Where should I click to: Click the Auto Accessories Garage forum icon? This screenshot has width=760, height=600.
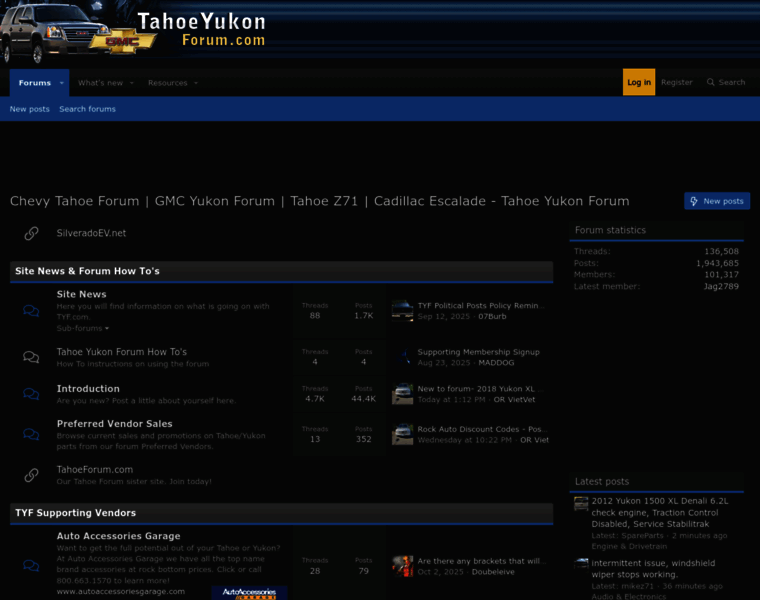pyautogui.click(x=31, y=566)
